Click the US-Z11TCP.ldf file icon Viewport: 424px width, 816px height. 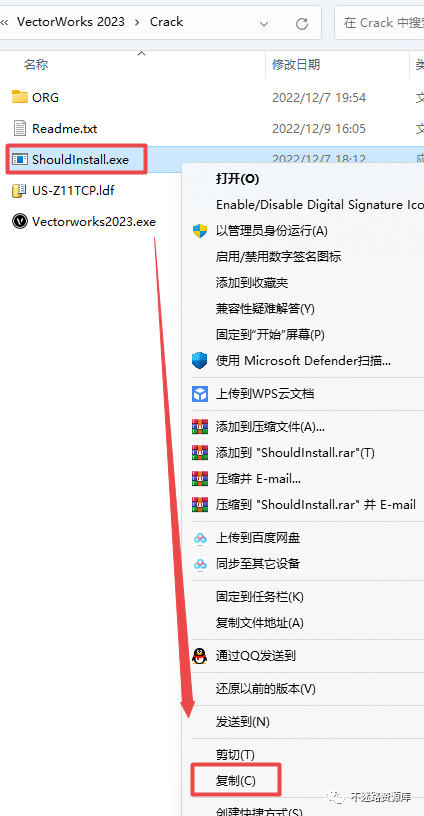[20, 190]
